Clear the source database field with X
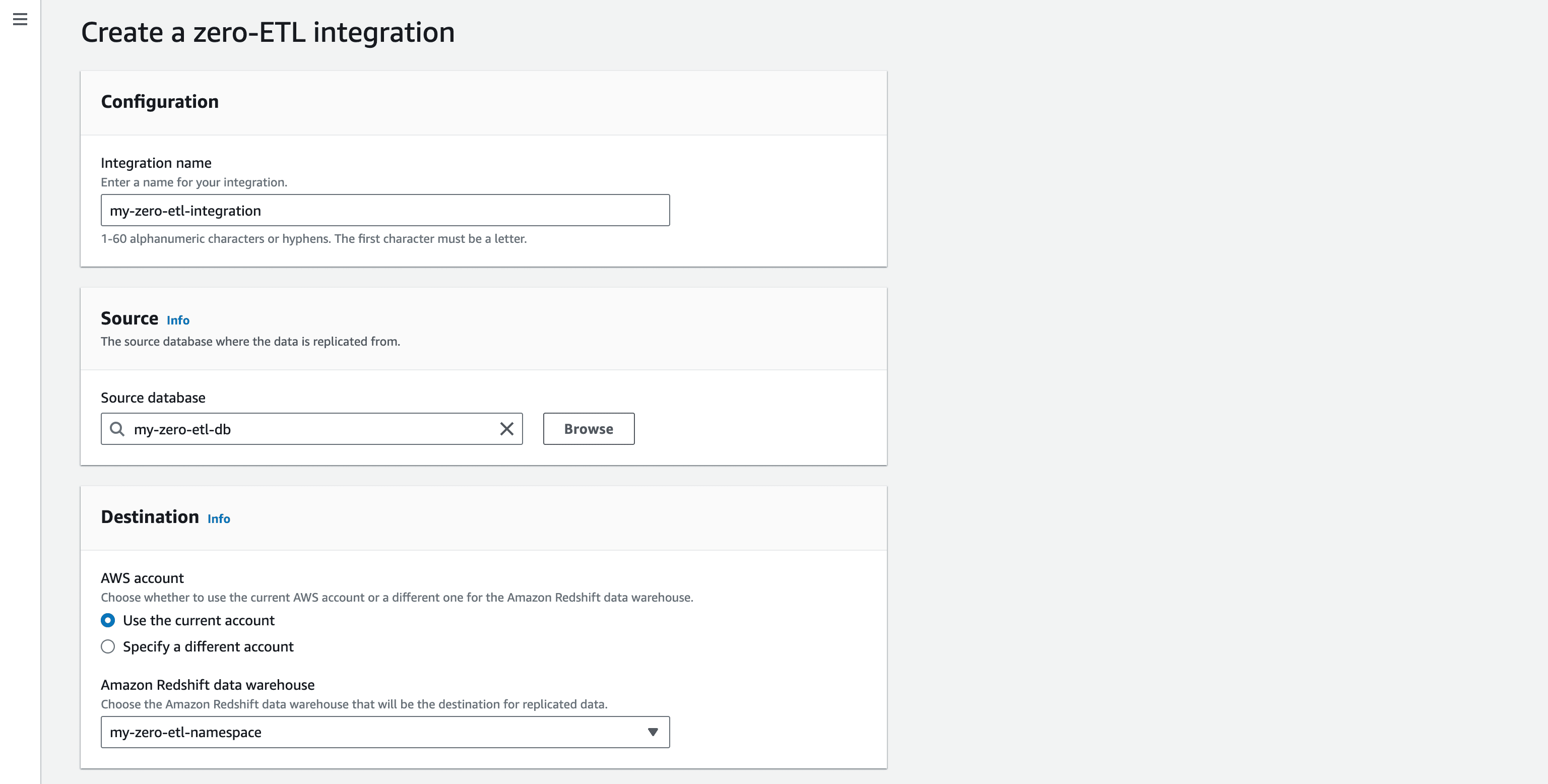 pos(506,429)
